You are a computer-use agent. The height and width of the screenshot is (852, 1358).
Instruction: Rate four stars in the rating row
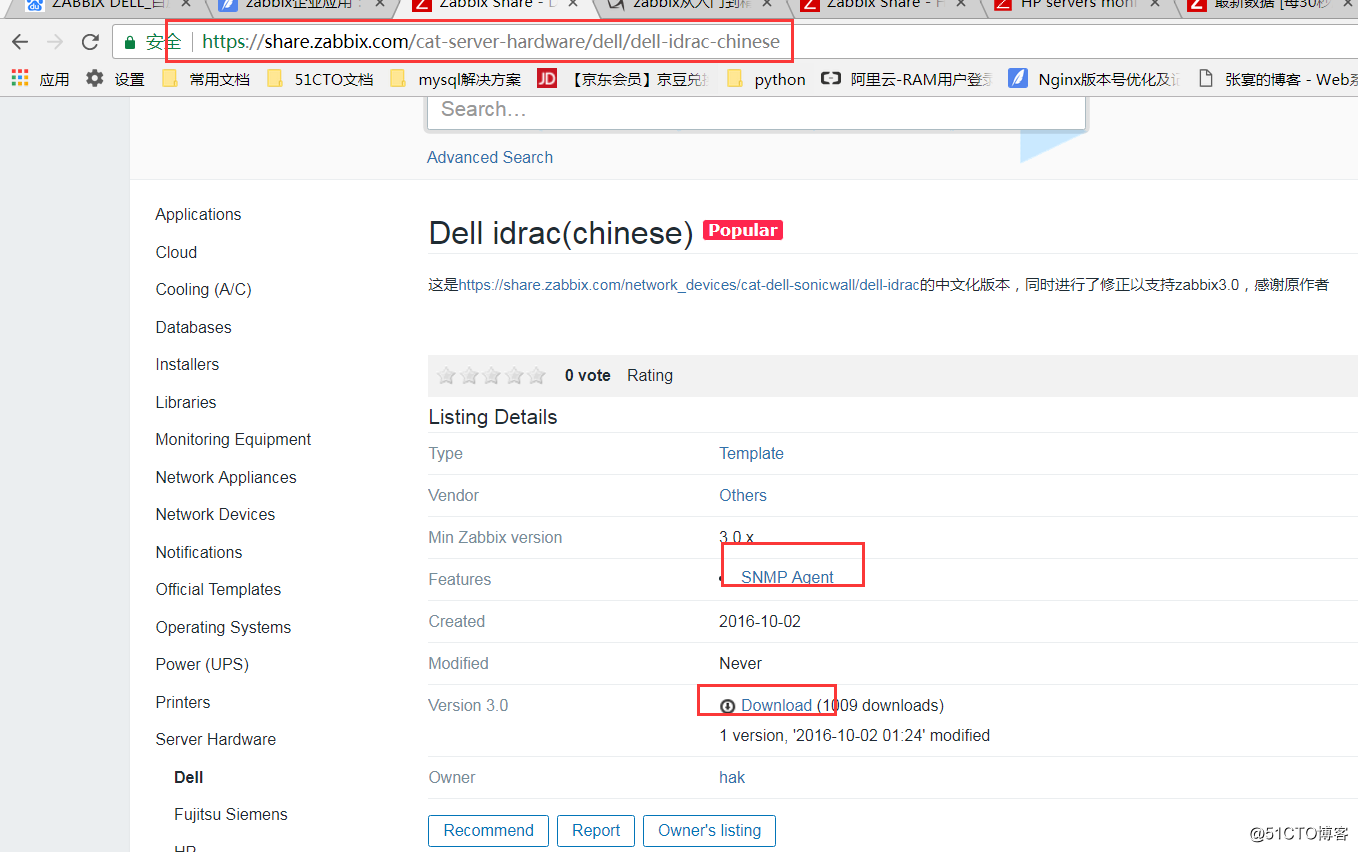(x=514, y=376)
